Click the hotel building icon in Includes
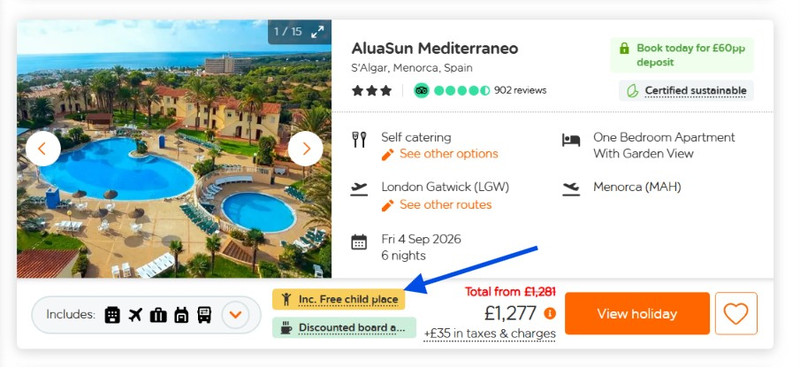The width and height of the screenshot is (800, 368). [112, 315]
